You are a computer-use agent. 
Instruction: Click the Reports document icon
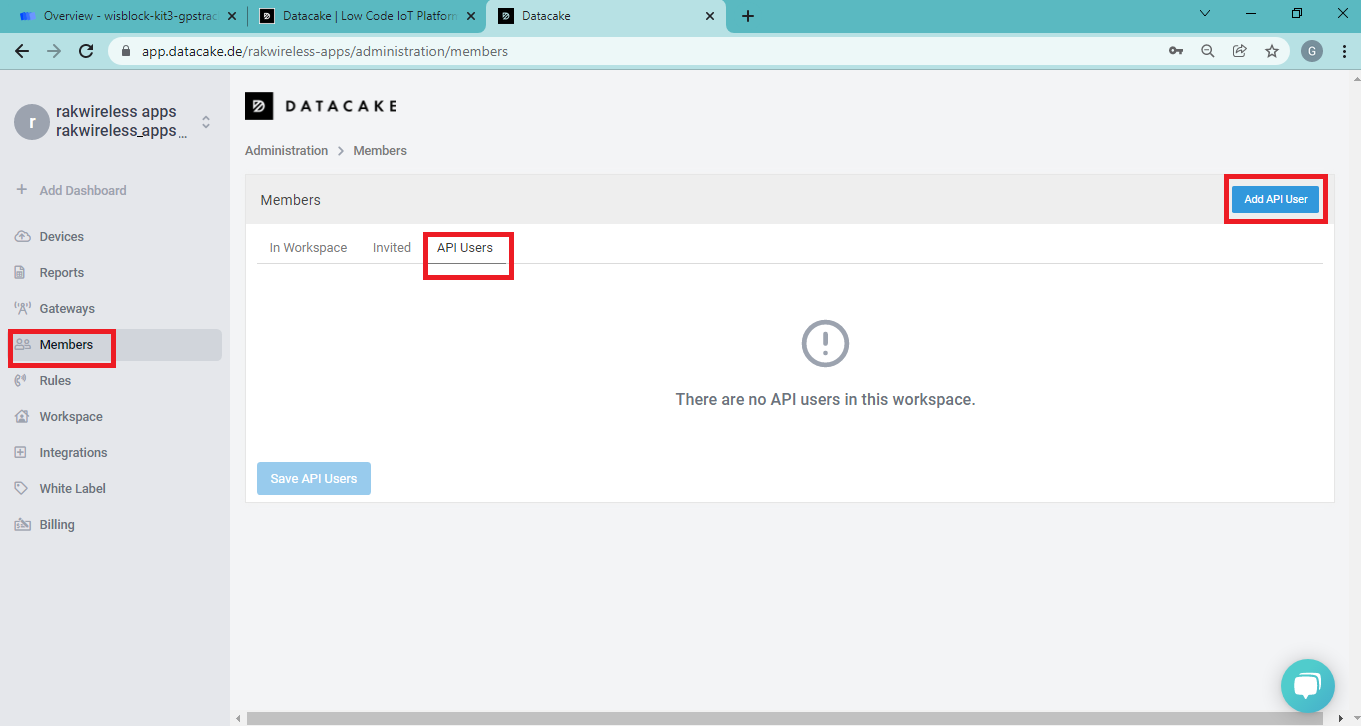coord(21,273)
